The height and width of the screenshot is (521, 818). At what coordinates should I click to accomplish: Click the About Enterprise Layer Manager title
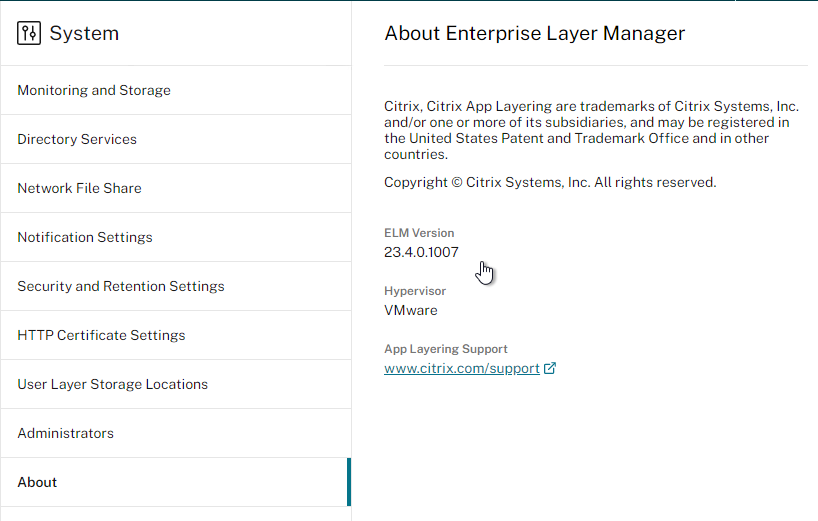534,33
